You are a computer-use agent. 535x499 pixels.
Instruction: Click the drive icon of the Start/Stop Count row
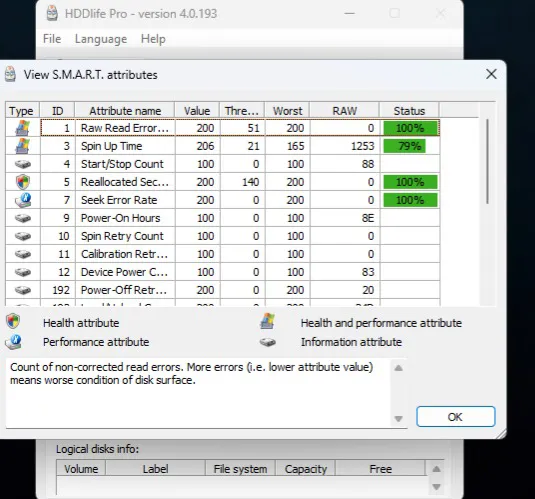tap(23, 164)
